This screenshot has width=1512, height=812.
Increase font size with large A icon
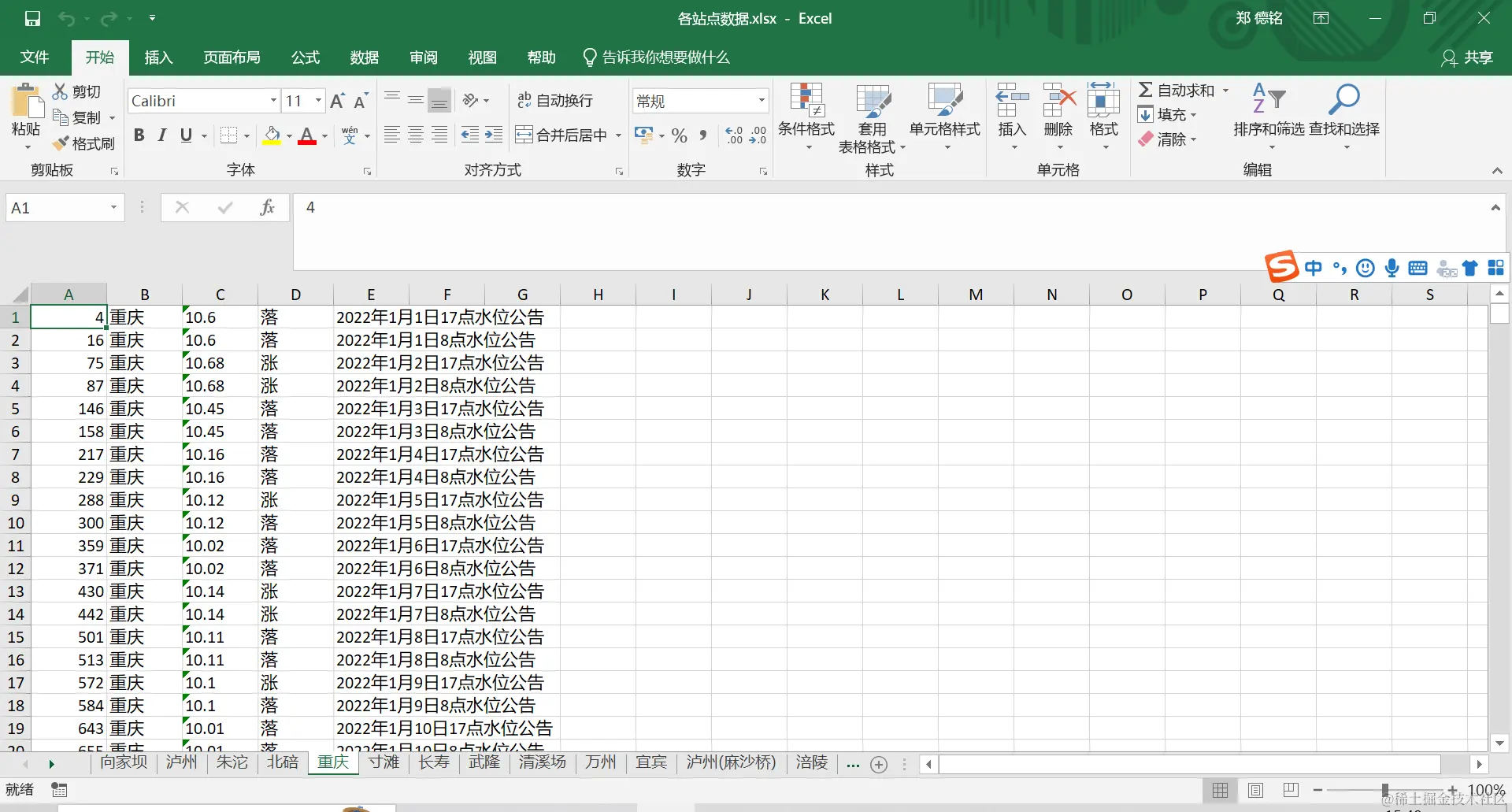[337, 101]
